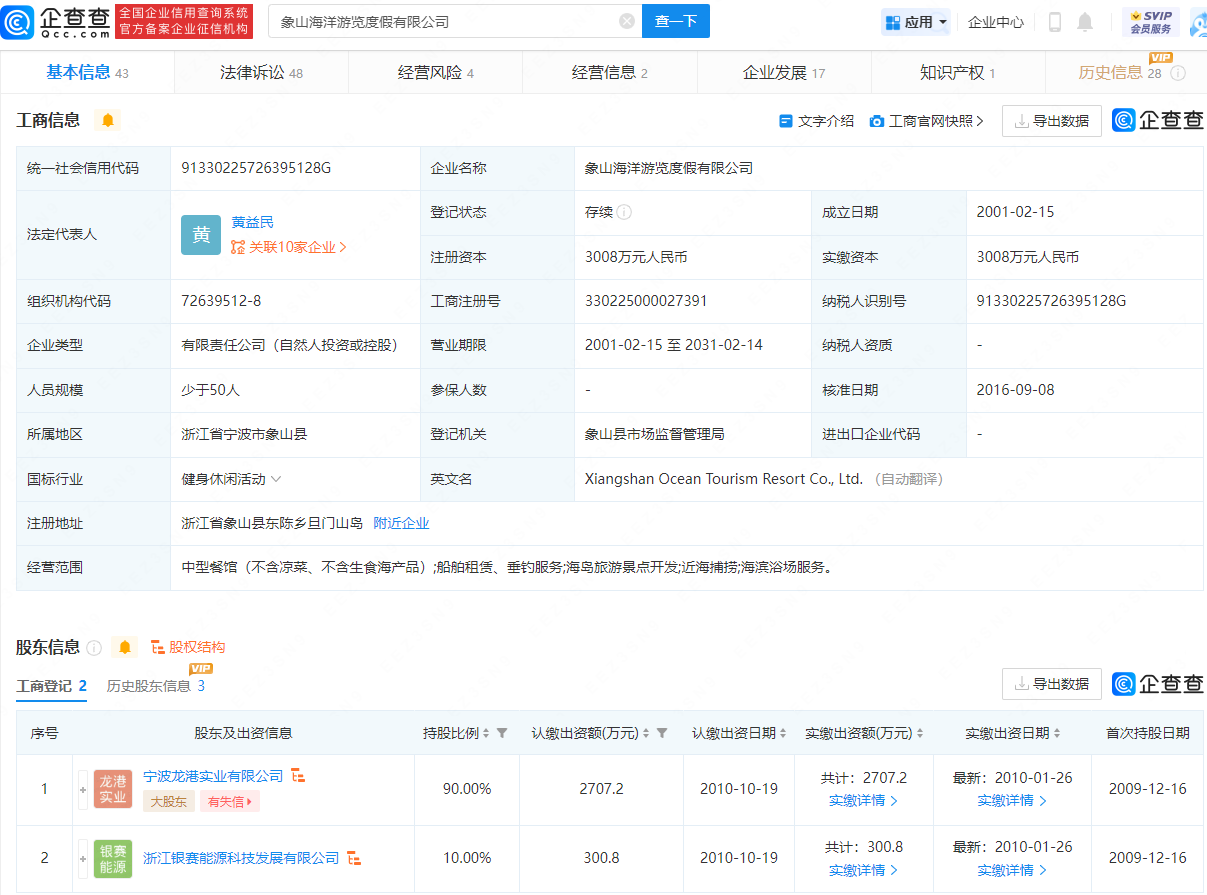
Task: Switch to the 企业发展 tab
Action: [784, 72]
